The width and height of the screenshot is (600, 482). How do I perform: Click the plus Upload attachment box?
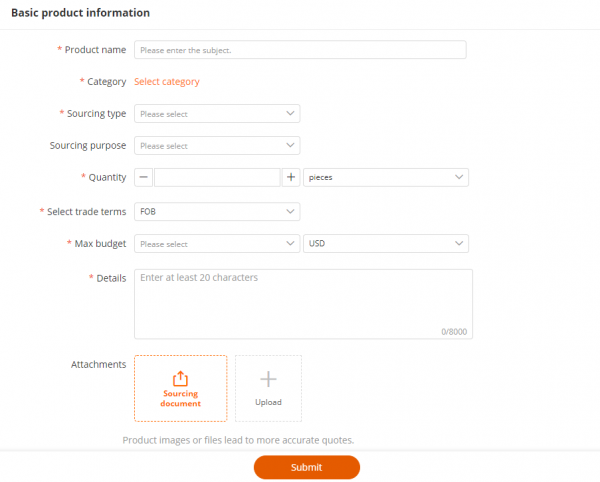pyautogui.click(x=268, y=387)
